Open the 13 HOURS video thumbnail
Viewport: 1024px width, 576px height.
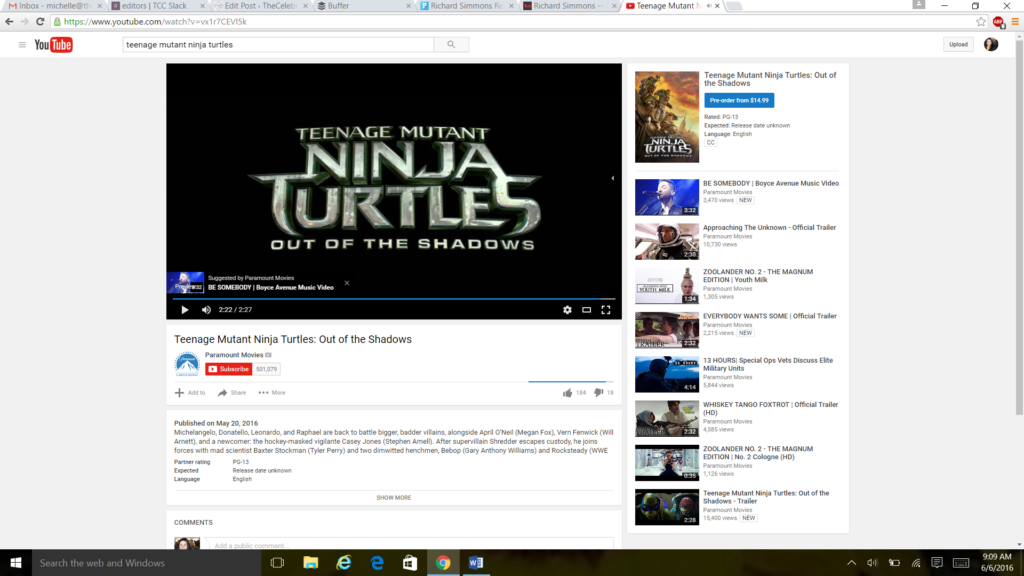click(666, 374)
